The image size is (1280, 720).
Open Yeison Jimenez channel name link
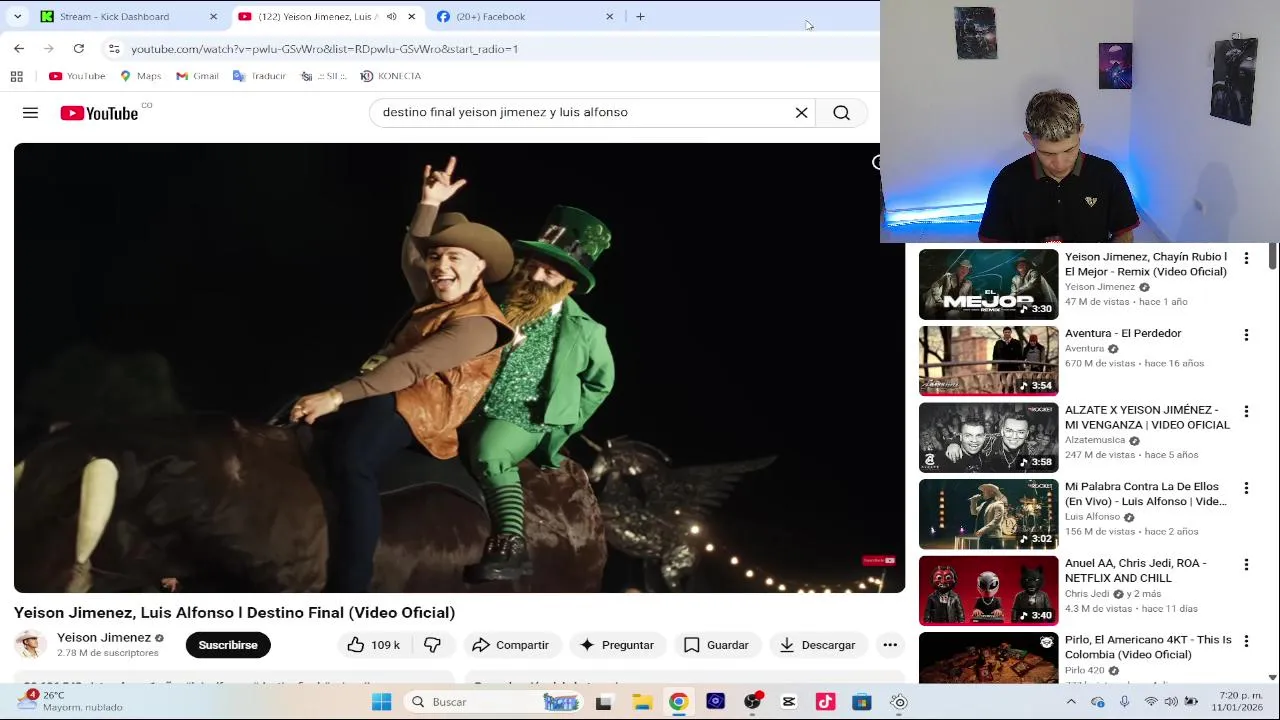(104, 637)
